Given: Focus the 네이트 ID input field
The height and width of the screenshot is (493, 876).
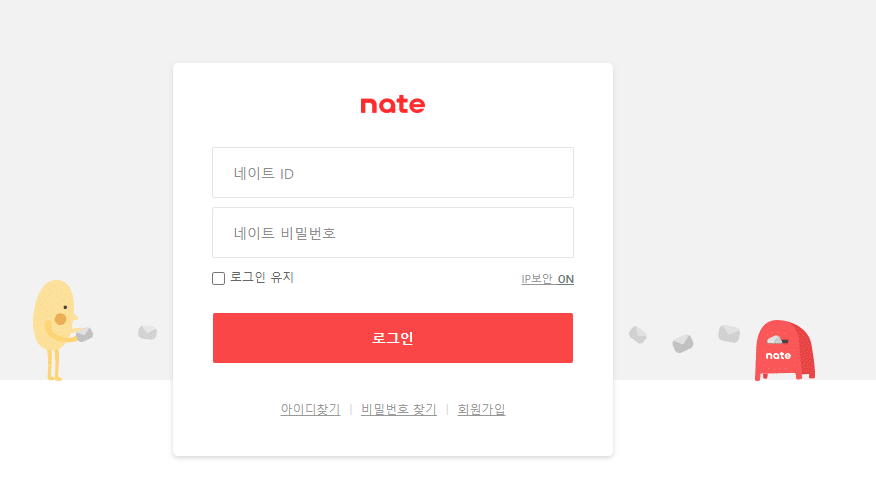Looking at the screenshot, I should click(393, 173).
